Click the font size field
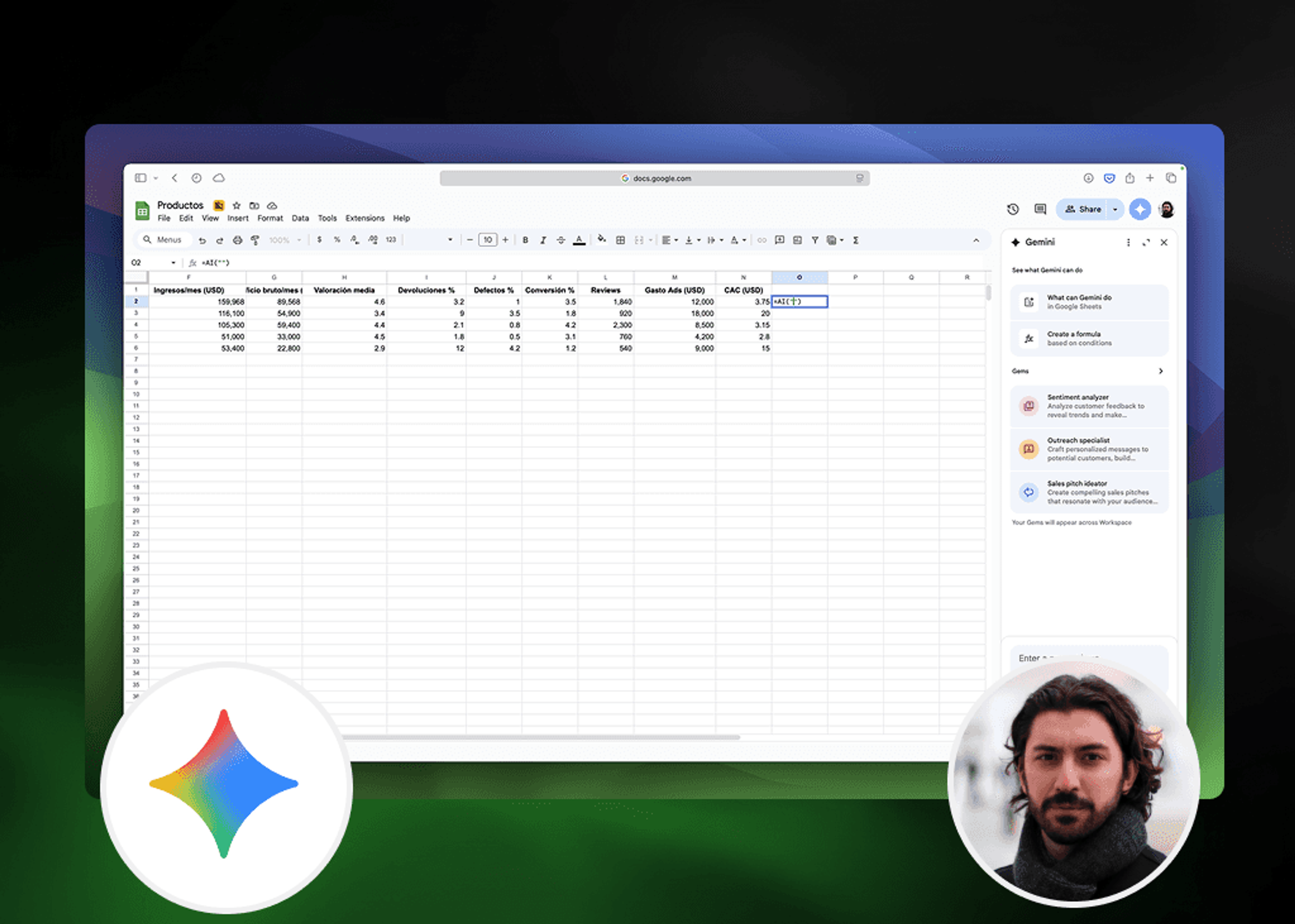 point(488,240)
